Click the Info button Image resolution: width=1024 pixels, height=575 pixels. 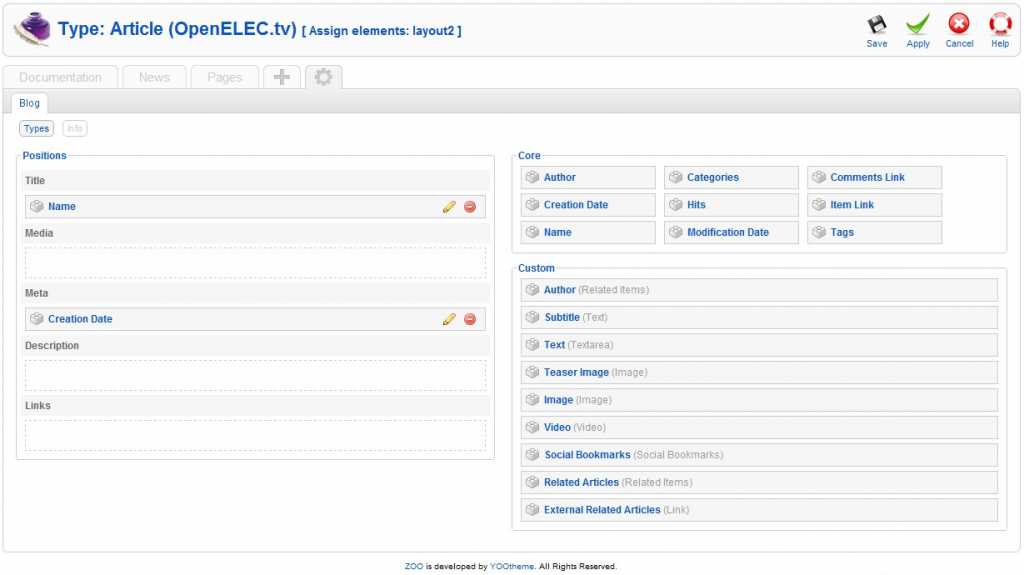click(75, 128)
